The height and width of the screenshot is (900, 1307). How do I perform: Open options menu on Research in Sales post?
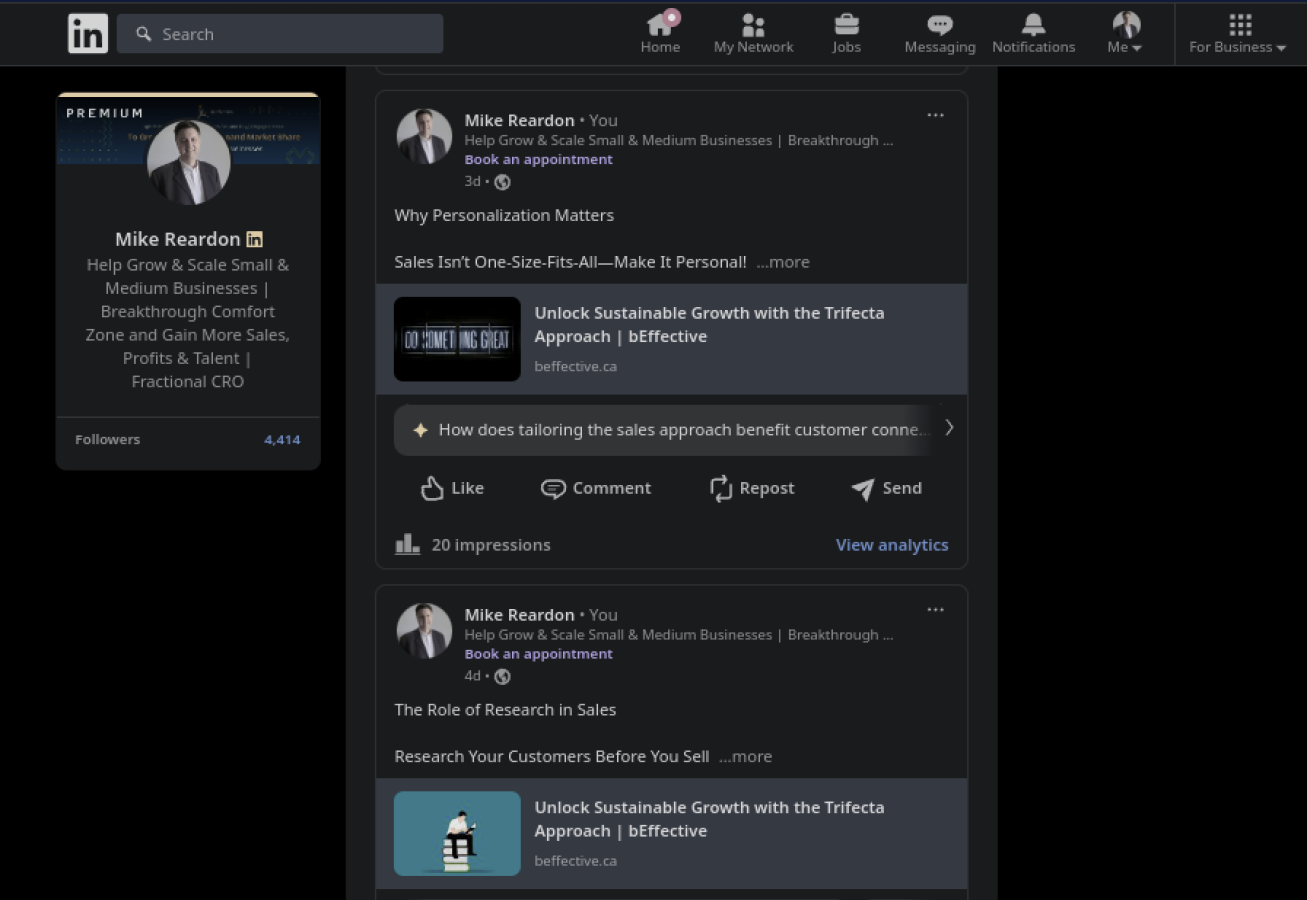(x=935, y=610)
